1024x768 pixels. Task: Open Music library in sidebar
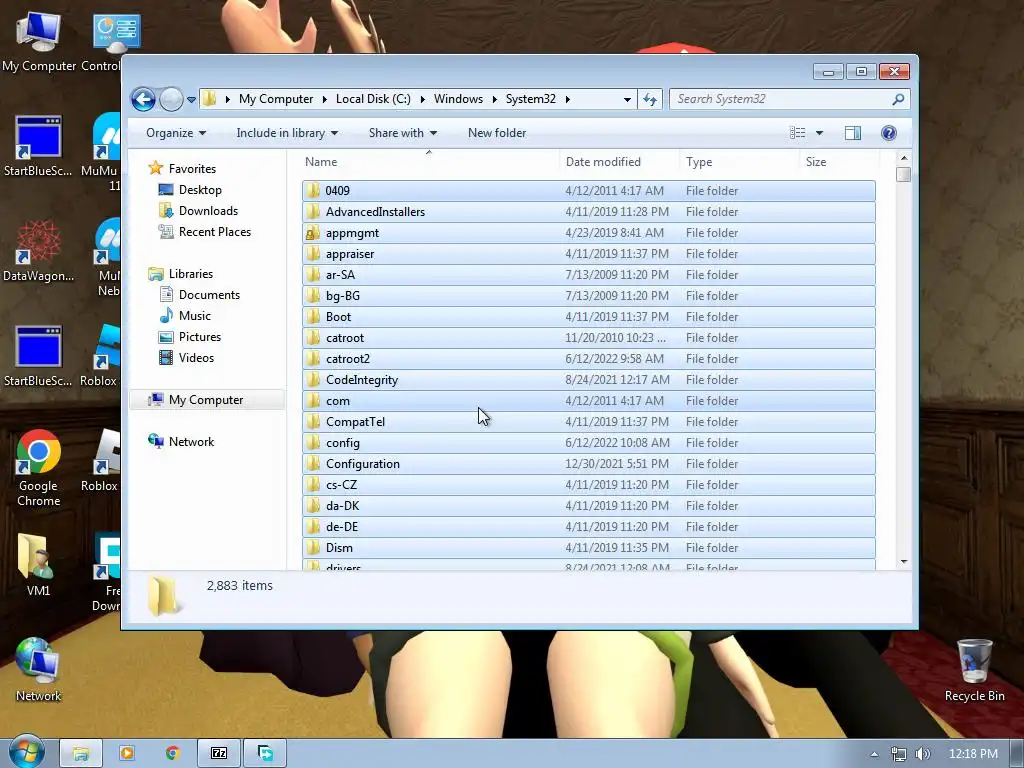point(195,315)
